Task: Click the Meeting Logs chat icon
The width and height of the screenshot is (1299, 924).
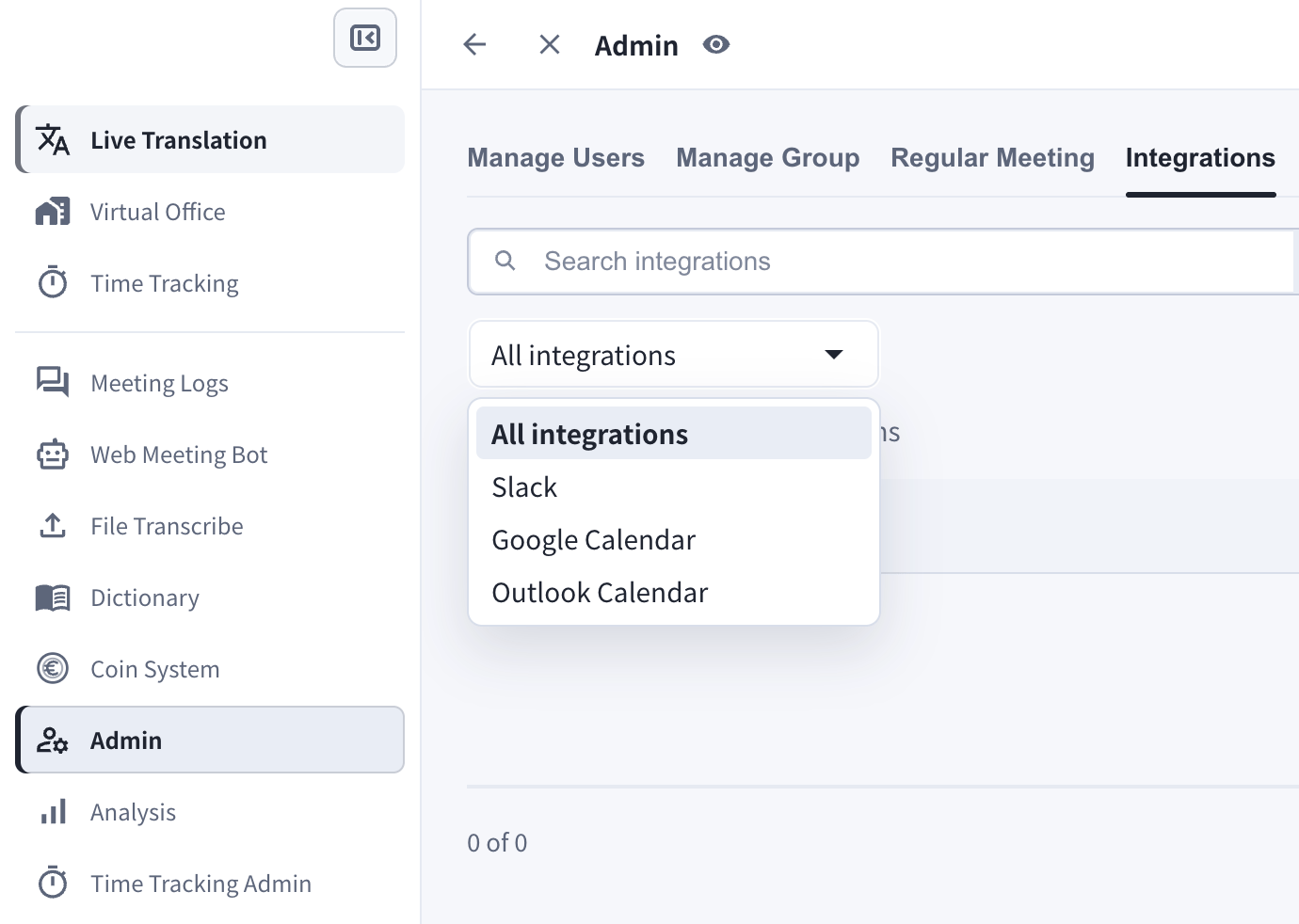Action: (53, 382)
